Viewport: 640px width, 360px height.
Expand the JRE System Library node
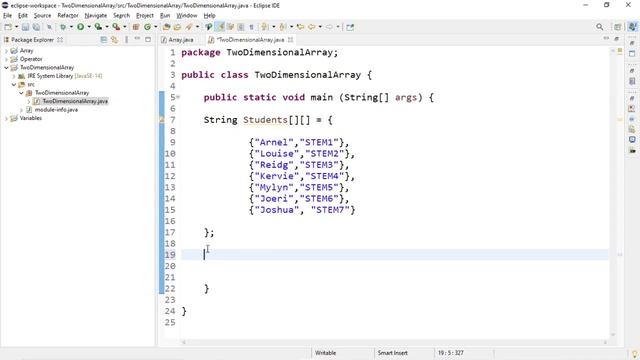pyautogui.click(x=14, y=76)
